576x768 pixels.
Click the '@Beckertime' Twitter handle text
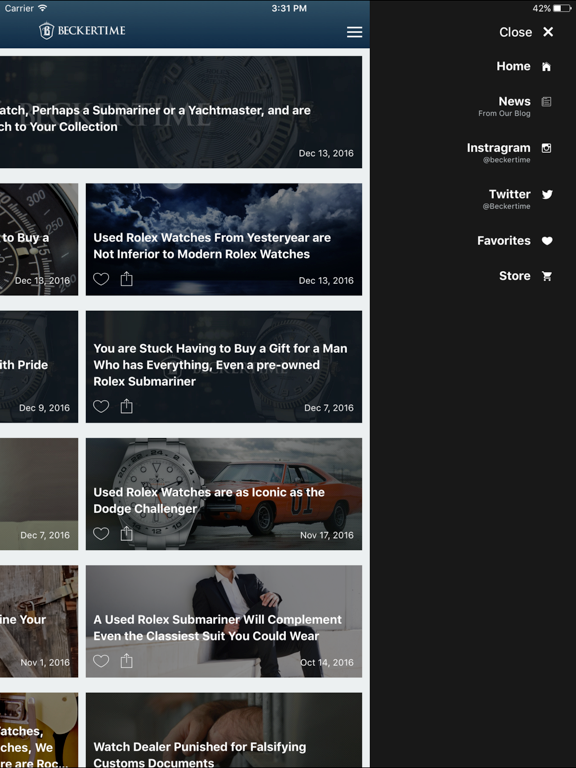(506, 206)
